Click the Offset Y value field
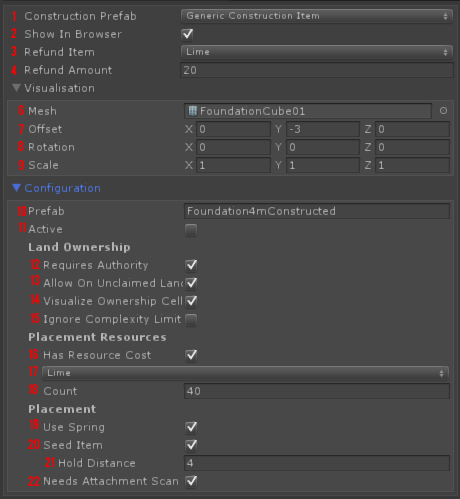This screenshot has height=499, width=460. 323,129
